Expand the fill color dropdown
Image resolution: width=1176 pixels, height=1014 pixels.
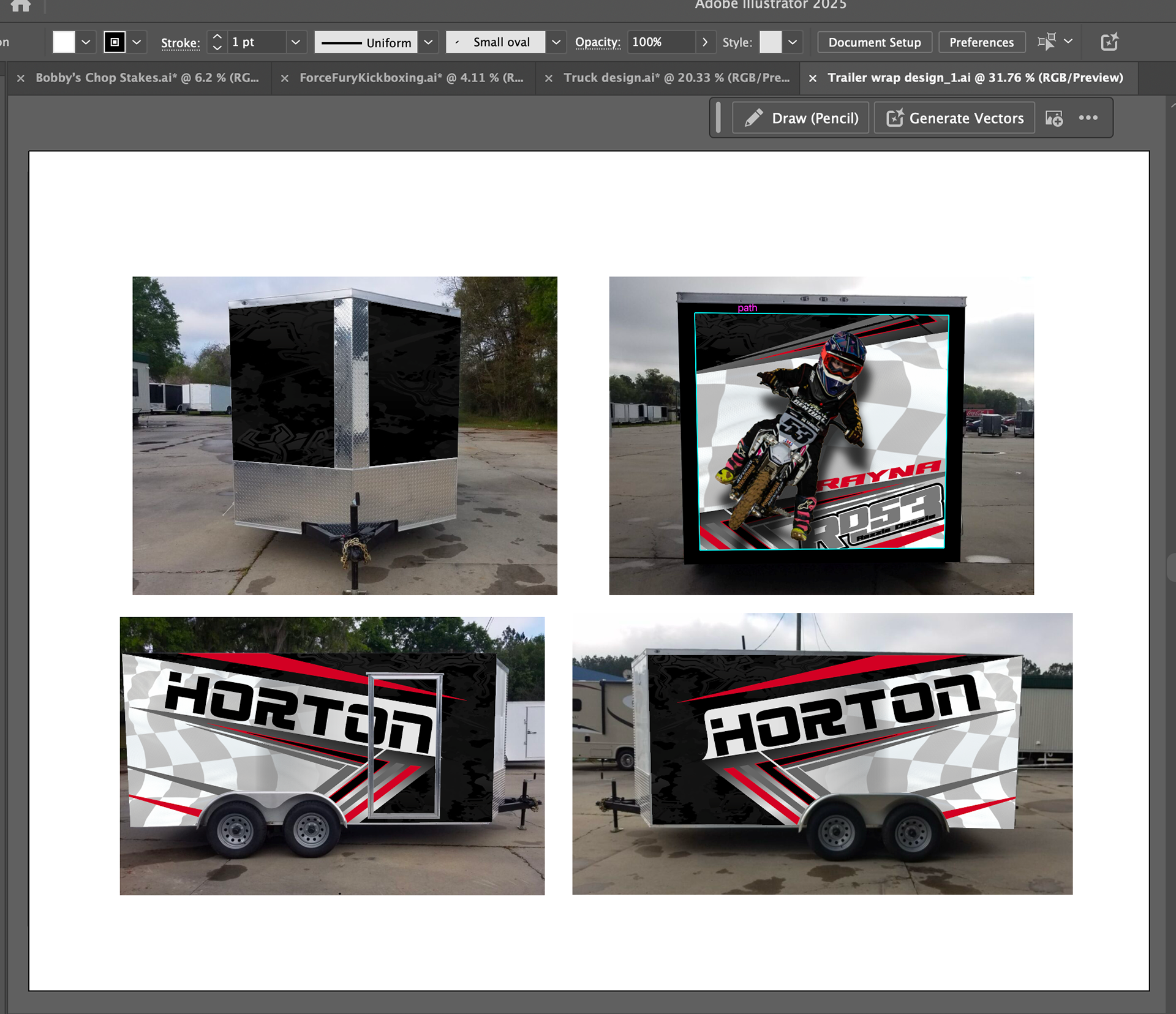click(86, 42)
